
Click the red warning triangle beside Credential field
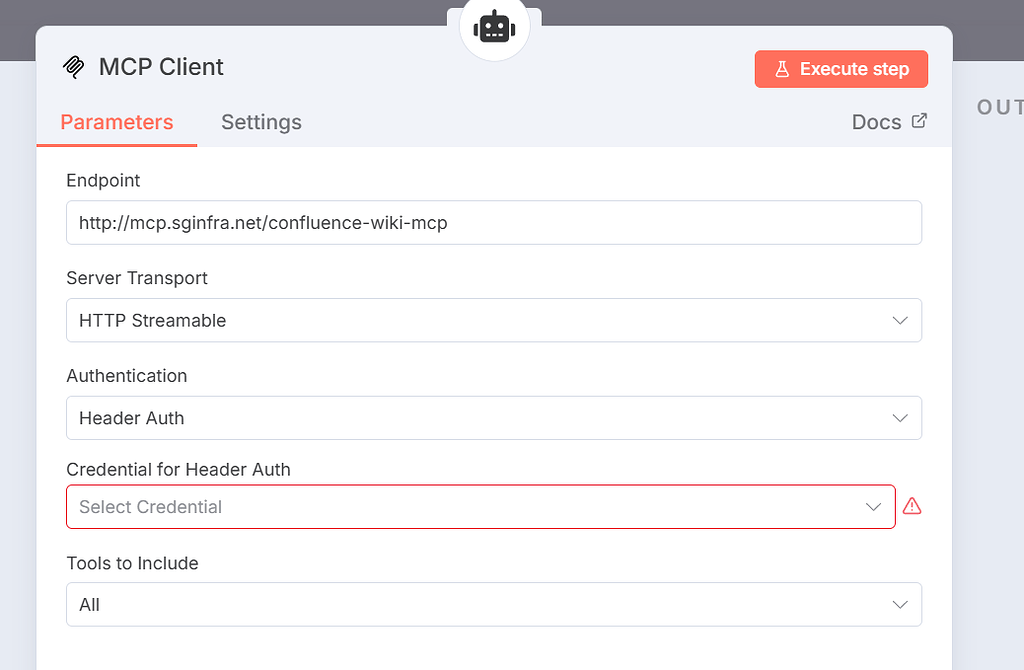(x=912, y=506)
